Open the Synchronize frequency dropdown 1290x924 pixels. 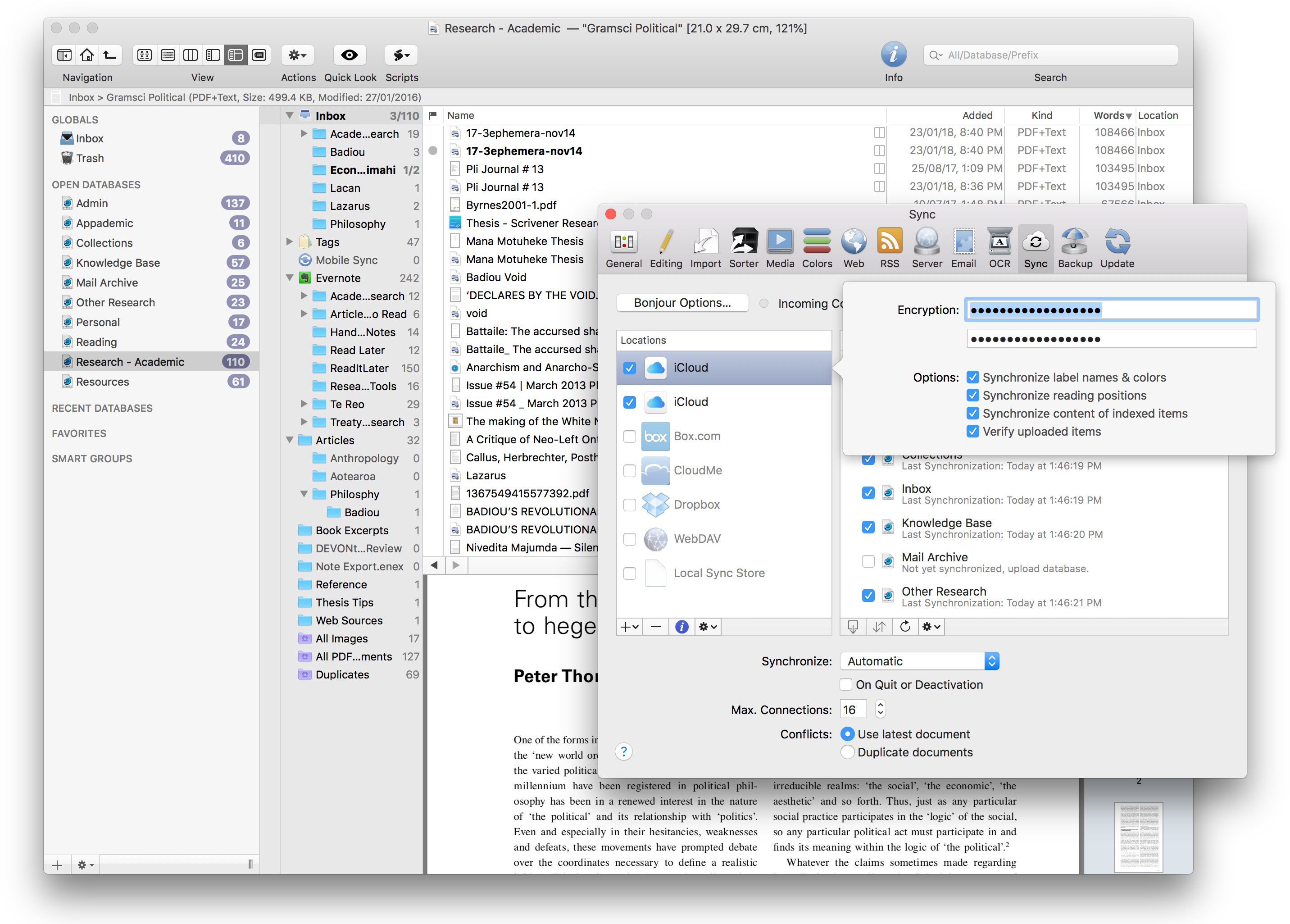(x=918, y=660)
